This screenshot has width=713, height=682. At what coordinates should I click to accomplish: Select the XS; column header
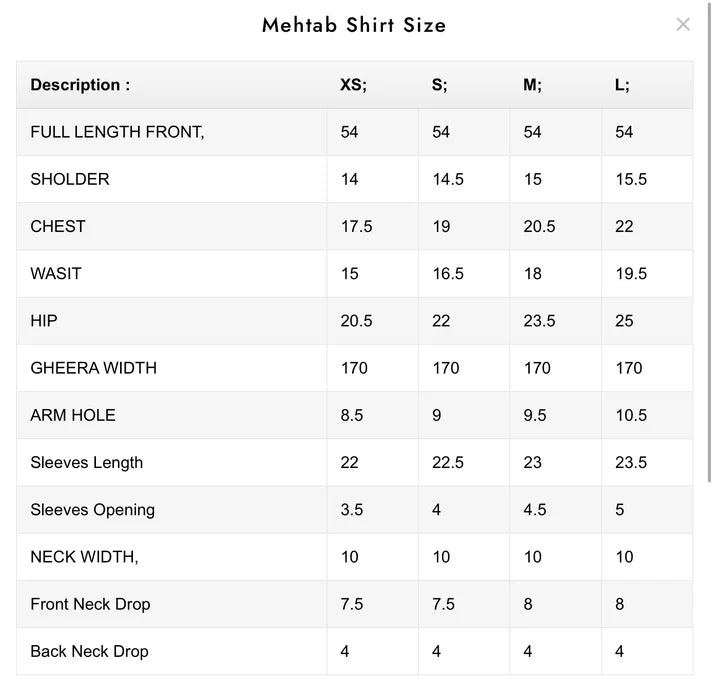click(x=353, y=85)
